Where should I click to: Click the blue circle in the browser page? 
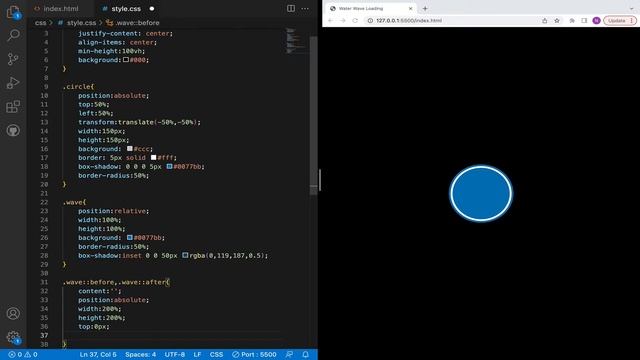pos(481,193)
